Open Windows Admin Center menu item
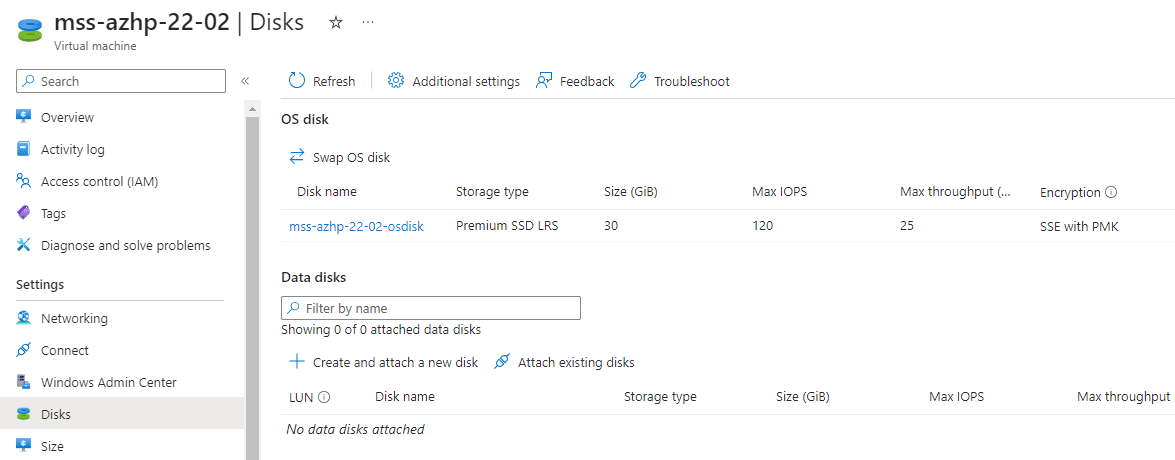This screenshot has height=460, width=1175. pyautogui.click(x=109, y=382)
